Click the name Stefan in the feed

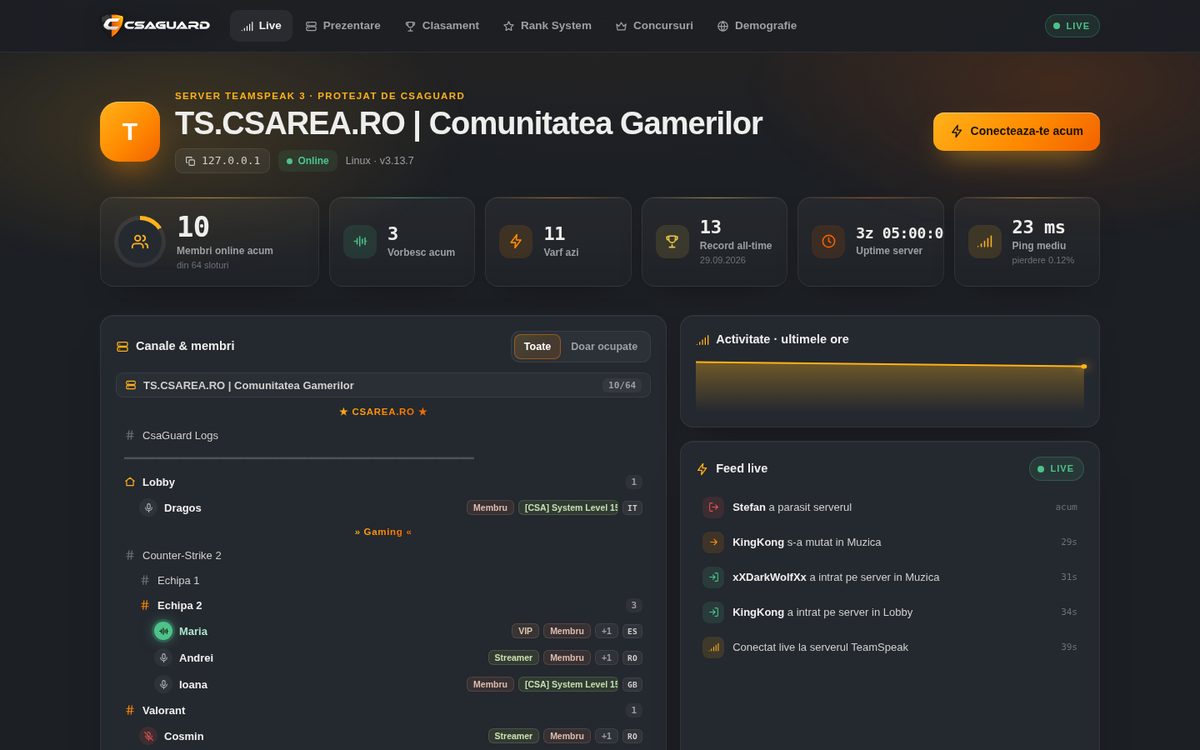749,507
